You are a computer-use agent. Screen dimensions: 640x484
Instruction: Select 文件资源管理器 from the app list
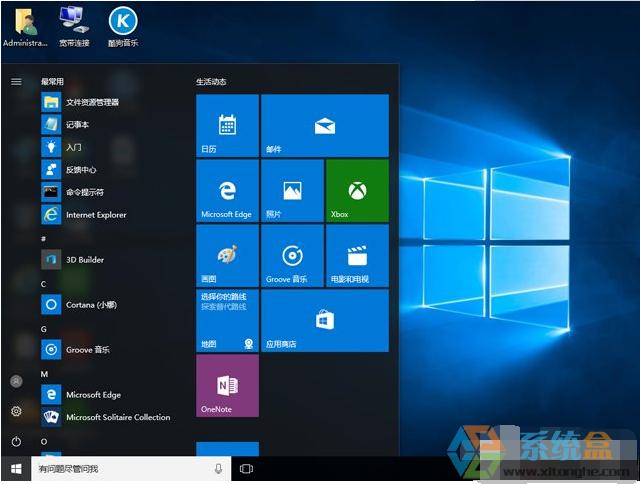[92, 102]
